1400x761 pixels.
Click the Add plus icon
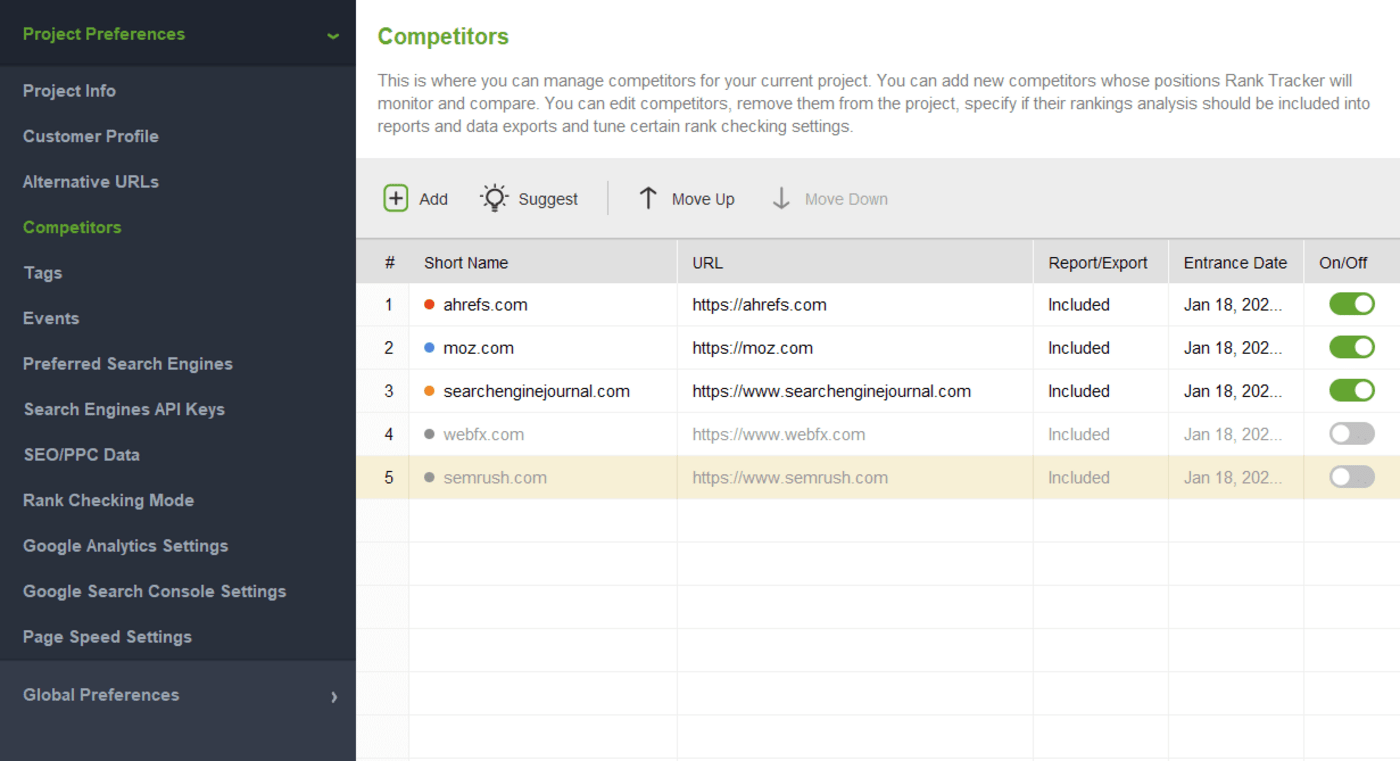click(396, 198)
